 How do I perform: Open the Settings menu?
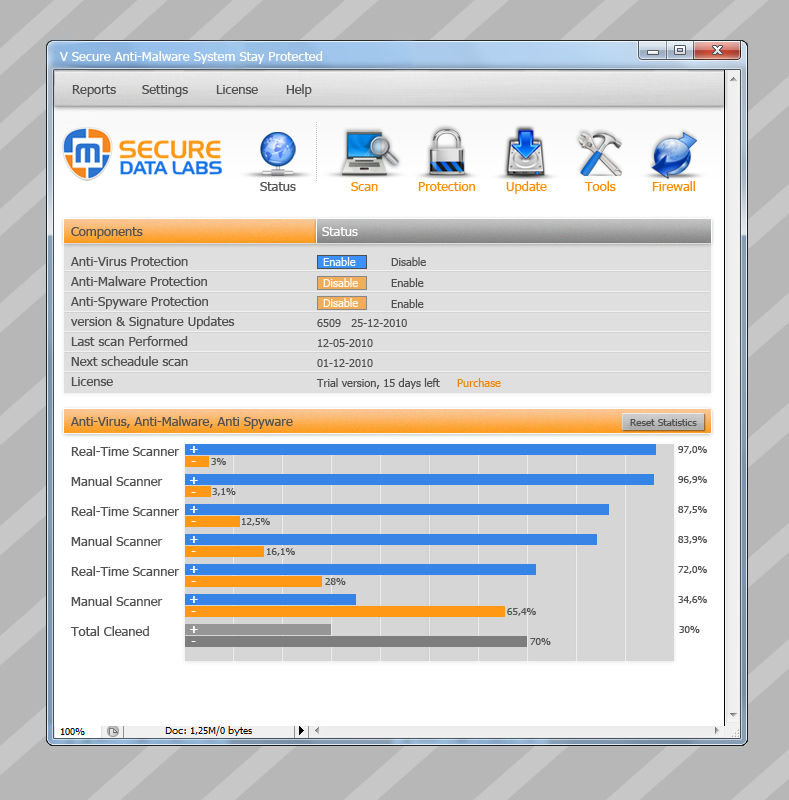pyautogui.click(x=165, y=90)
